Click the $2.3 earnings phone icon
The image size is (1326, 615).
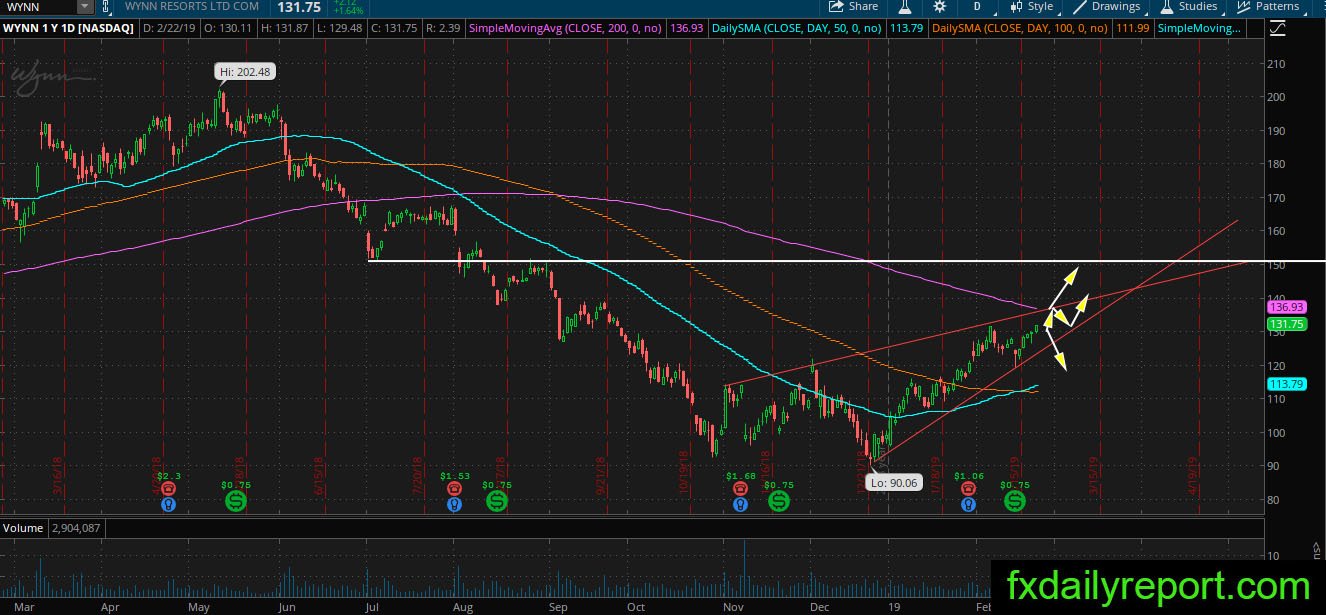(167, 488)
